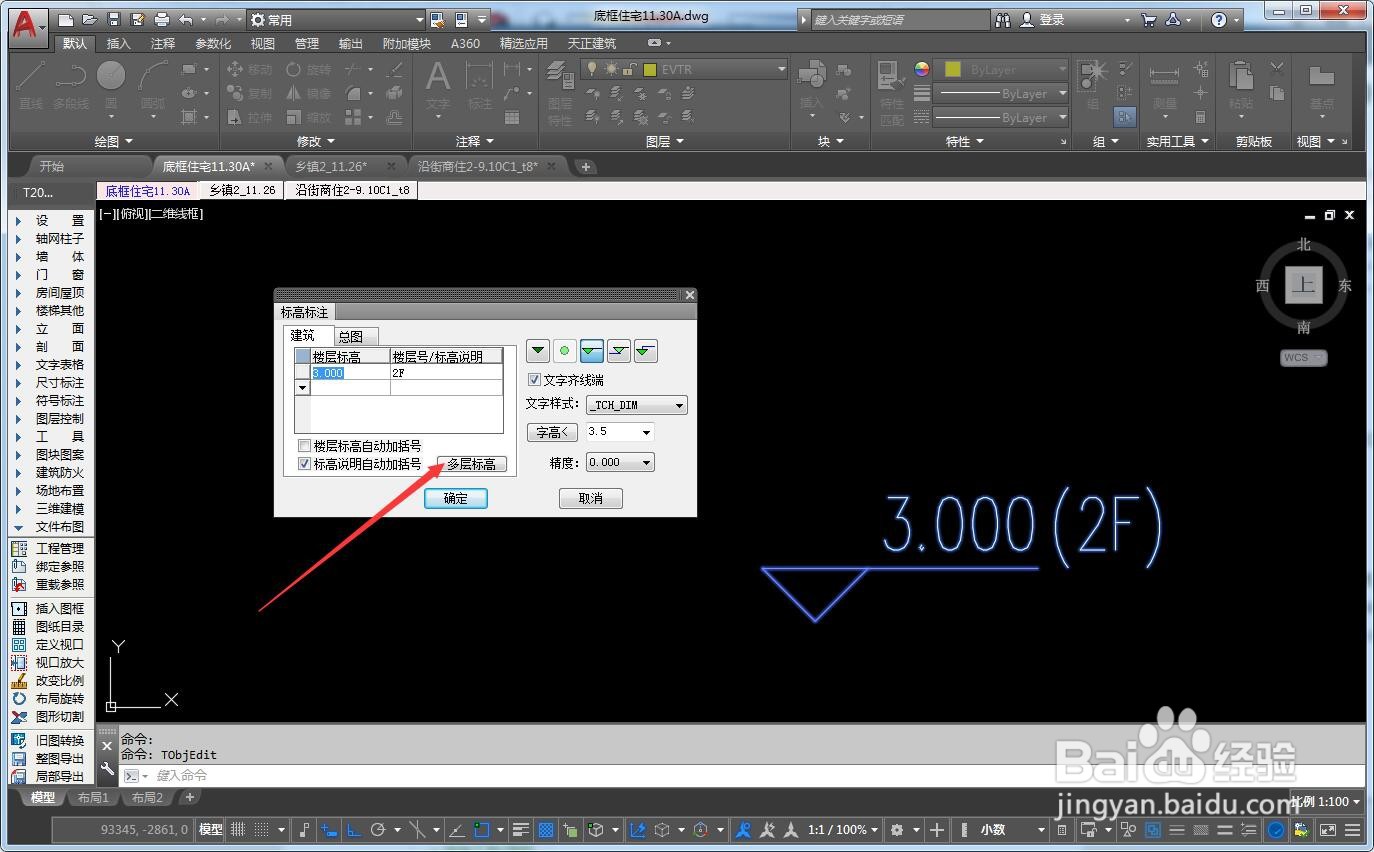
Task: Switch to 布局2 layout tab
Action: 147,797
